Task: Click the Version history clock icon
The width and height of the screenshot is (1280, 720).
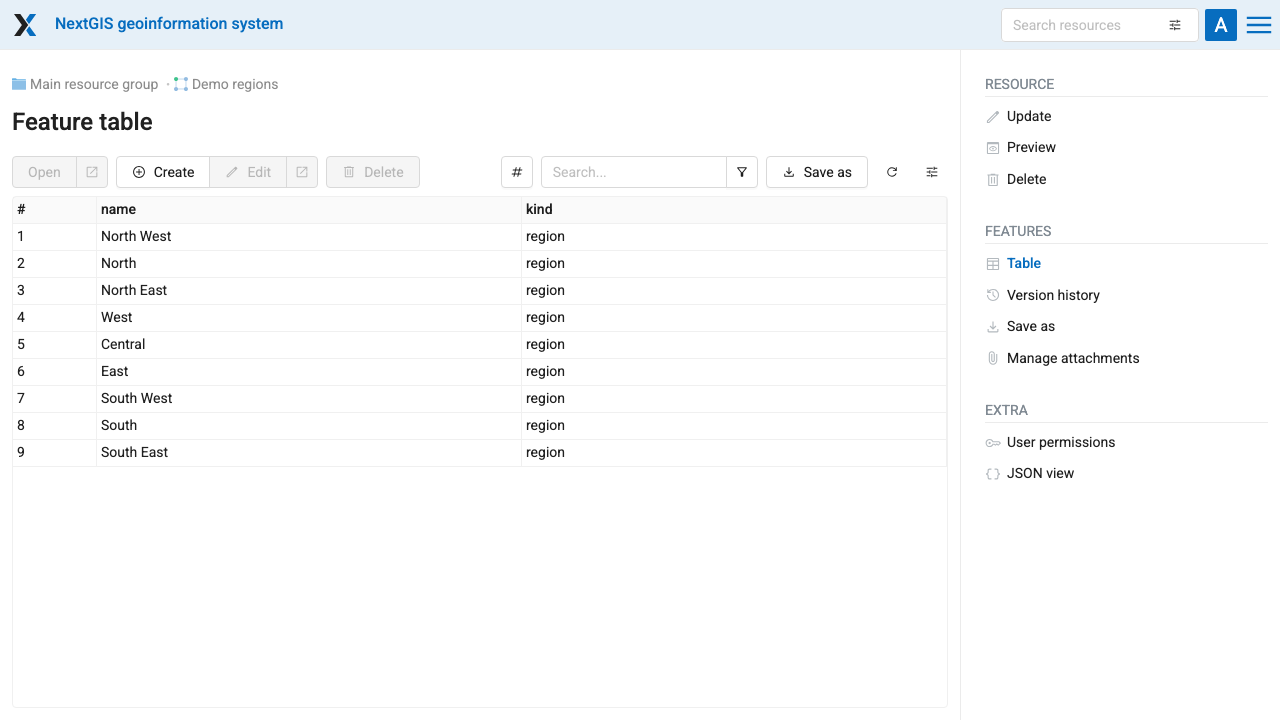Action: click(993, 295)
